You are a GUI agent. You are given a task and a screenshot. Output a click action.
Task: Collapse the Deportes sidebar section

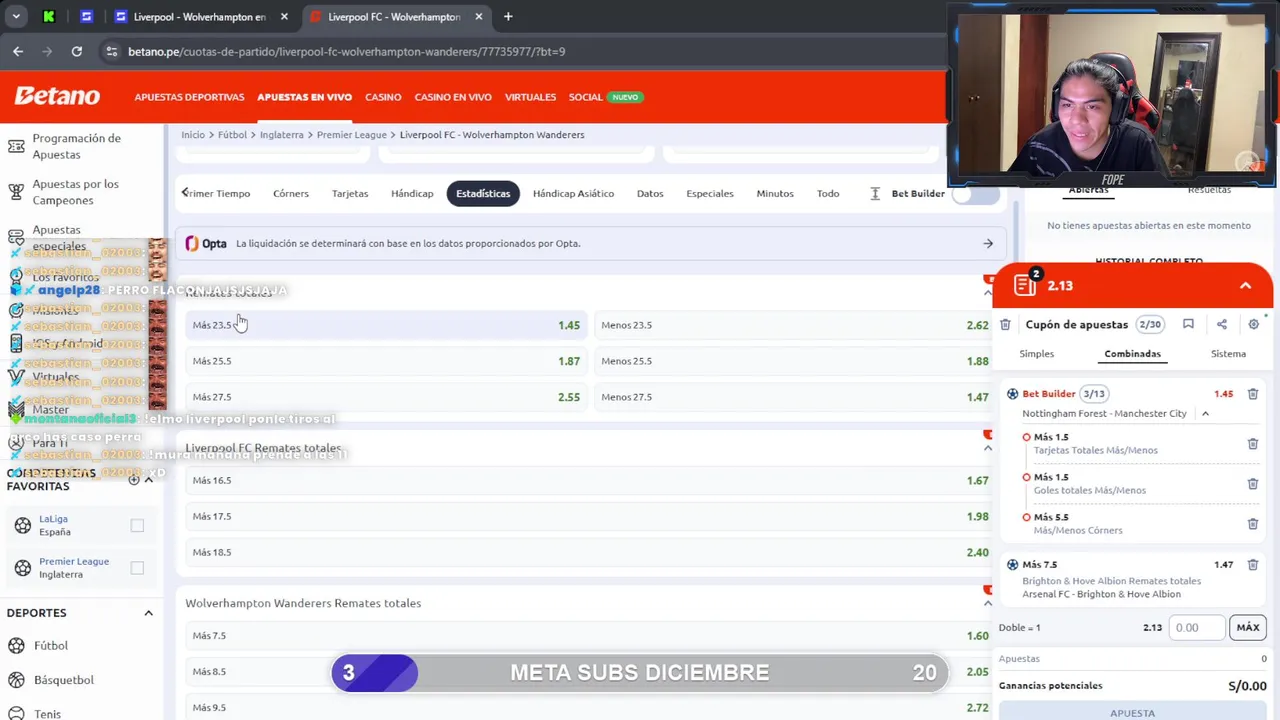[x=148, y=613]
